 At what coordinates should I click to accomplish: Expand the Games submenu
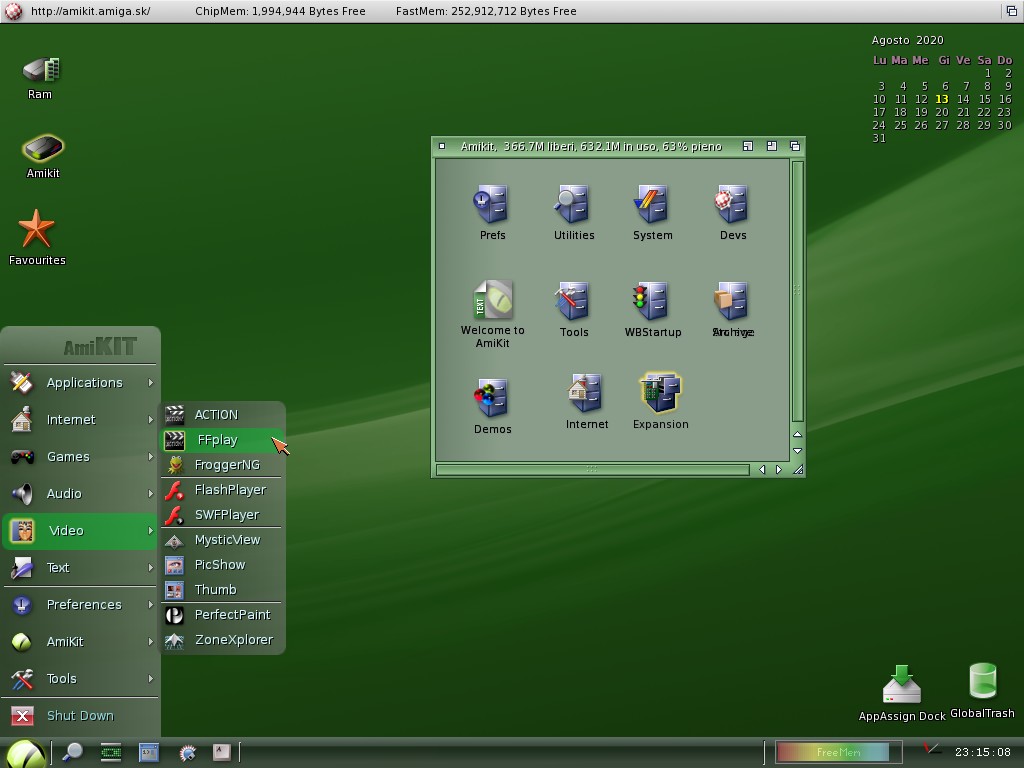68,457
